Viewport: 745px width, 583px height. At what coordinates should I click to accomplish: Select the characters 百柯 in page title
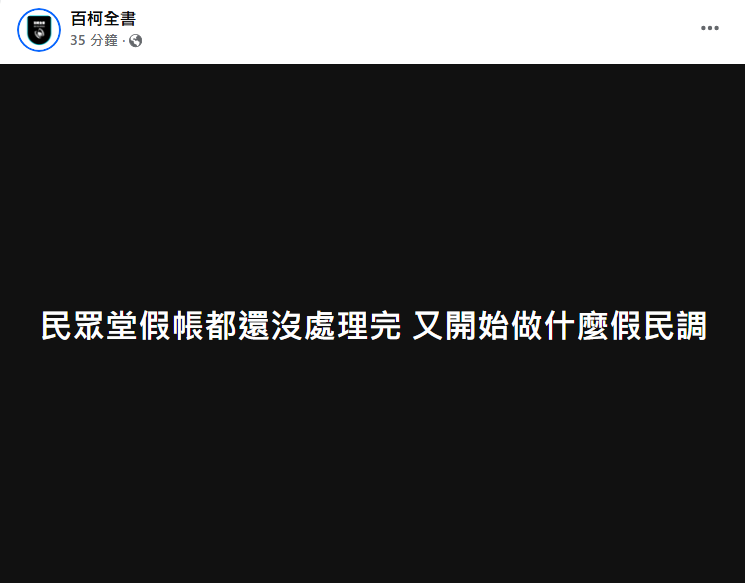[86, 19]
